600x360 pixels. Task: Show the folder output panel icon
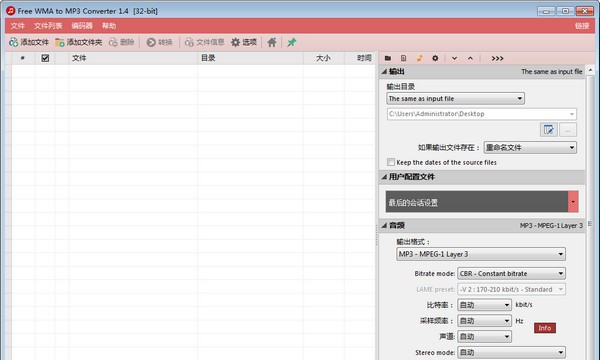pyautogui.click(x=388, y=58)
